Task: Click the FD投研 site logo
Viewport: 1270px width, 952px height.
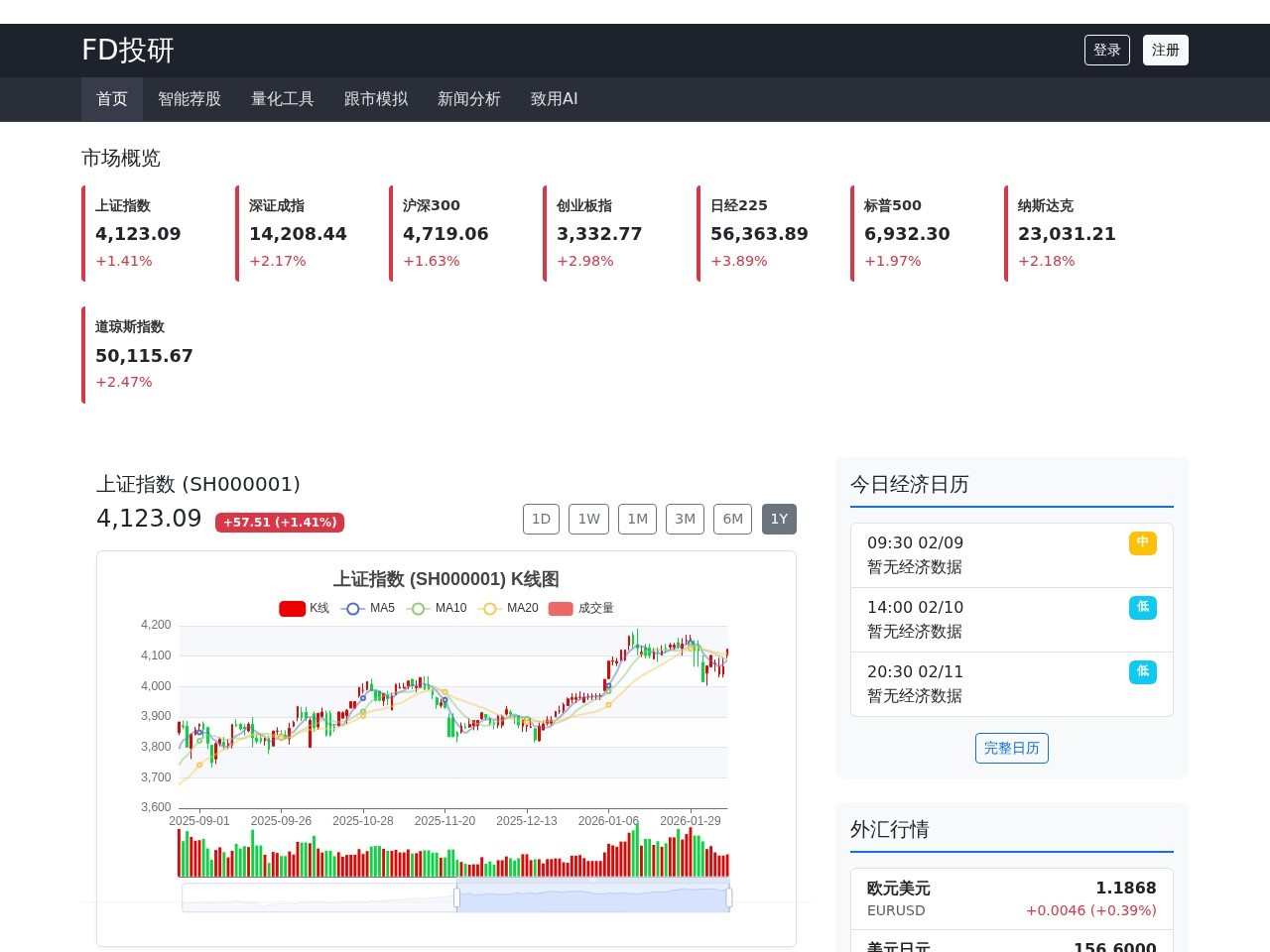Action: tap(128, 50)
